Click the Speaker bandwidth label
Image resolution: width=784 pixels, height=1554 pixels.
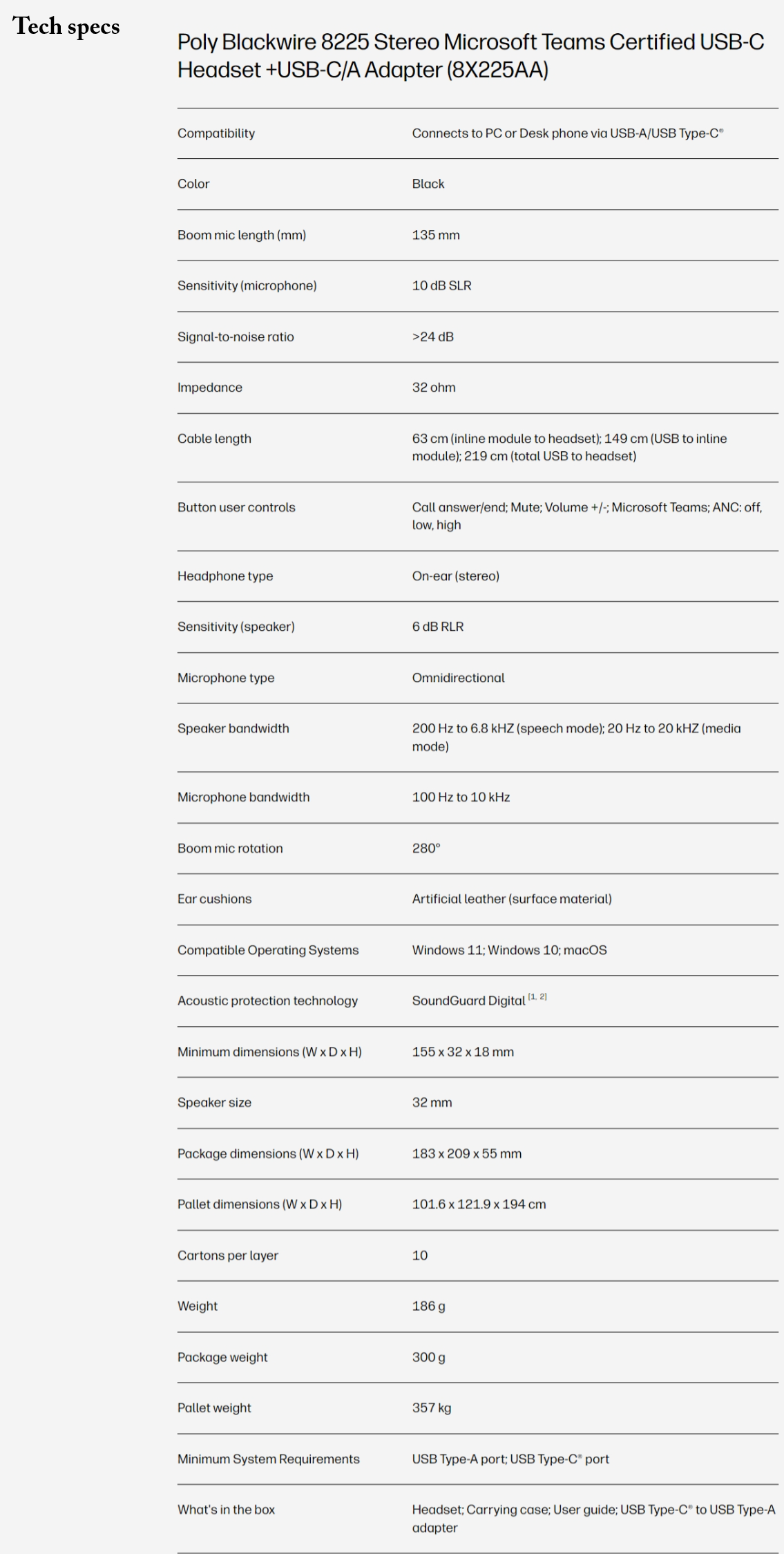point(233,728)
